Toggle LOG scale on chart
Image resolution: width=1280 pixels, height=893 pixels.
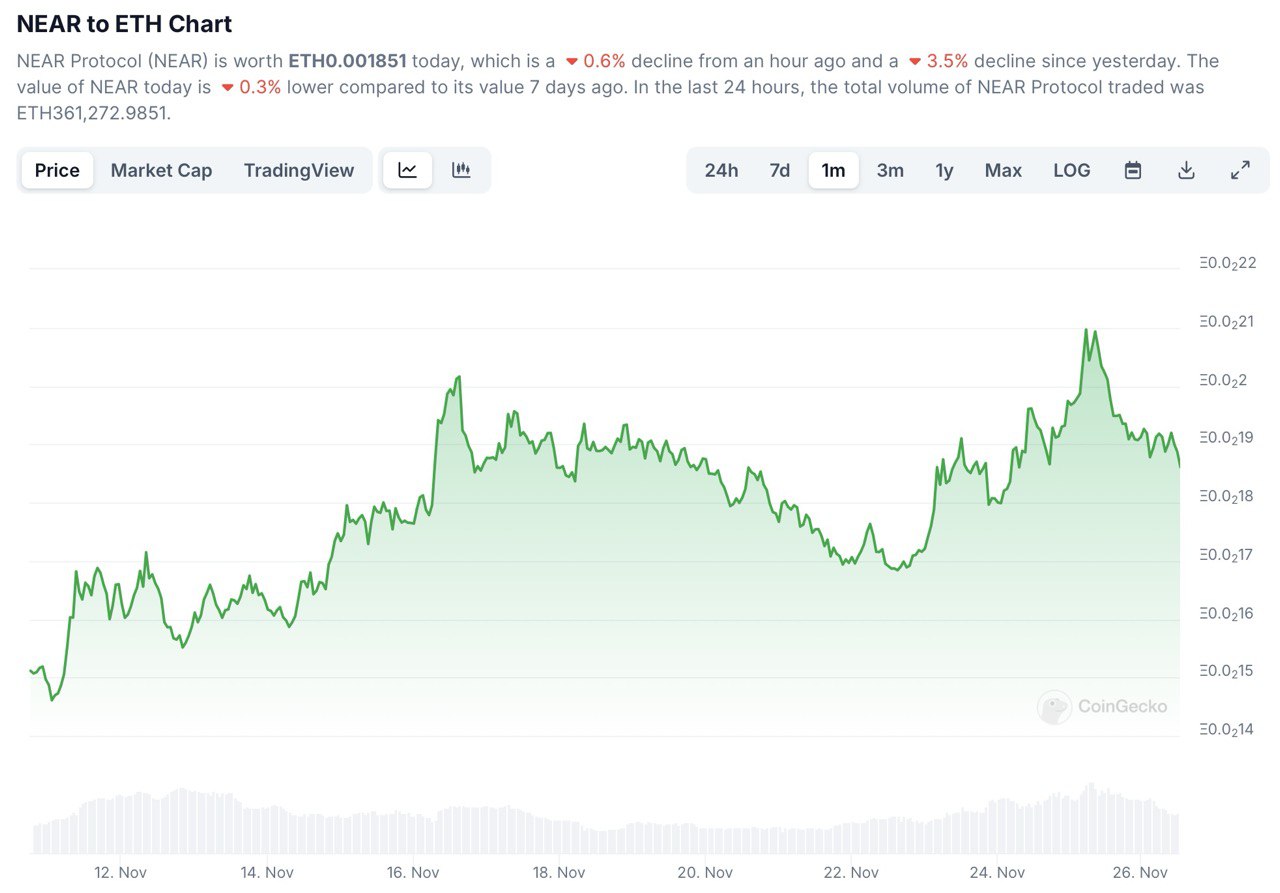point(1071,170)
